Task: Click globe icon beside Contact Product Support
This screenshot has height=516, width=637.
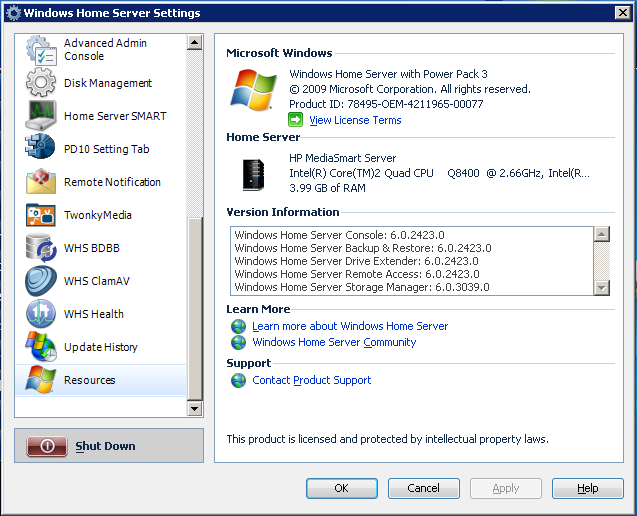Action: (x=238, y=380)
